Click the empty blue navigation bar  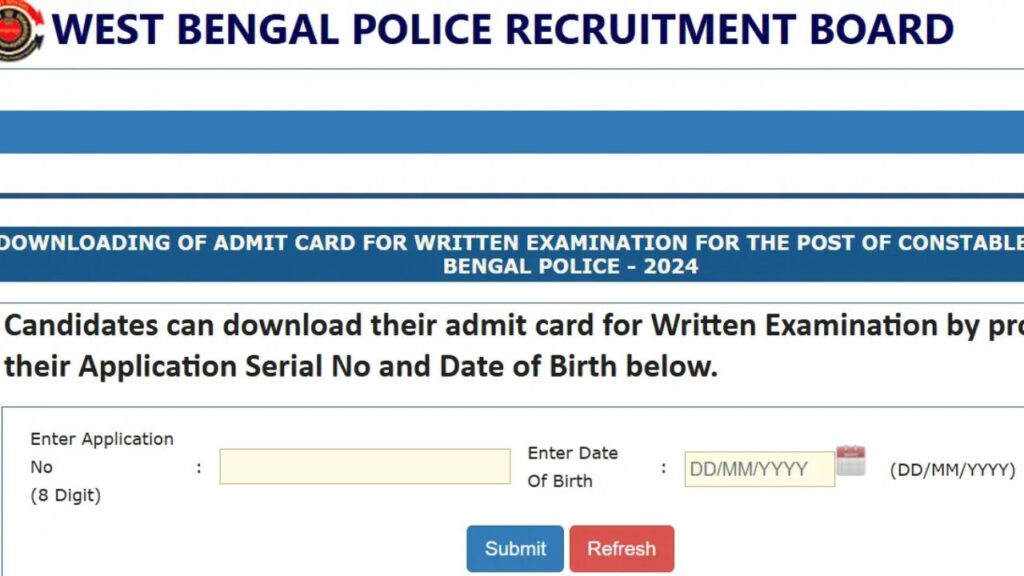pyautogui.click(x=512, y=132)
